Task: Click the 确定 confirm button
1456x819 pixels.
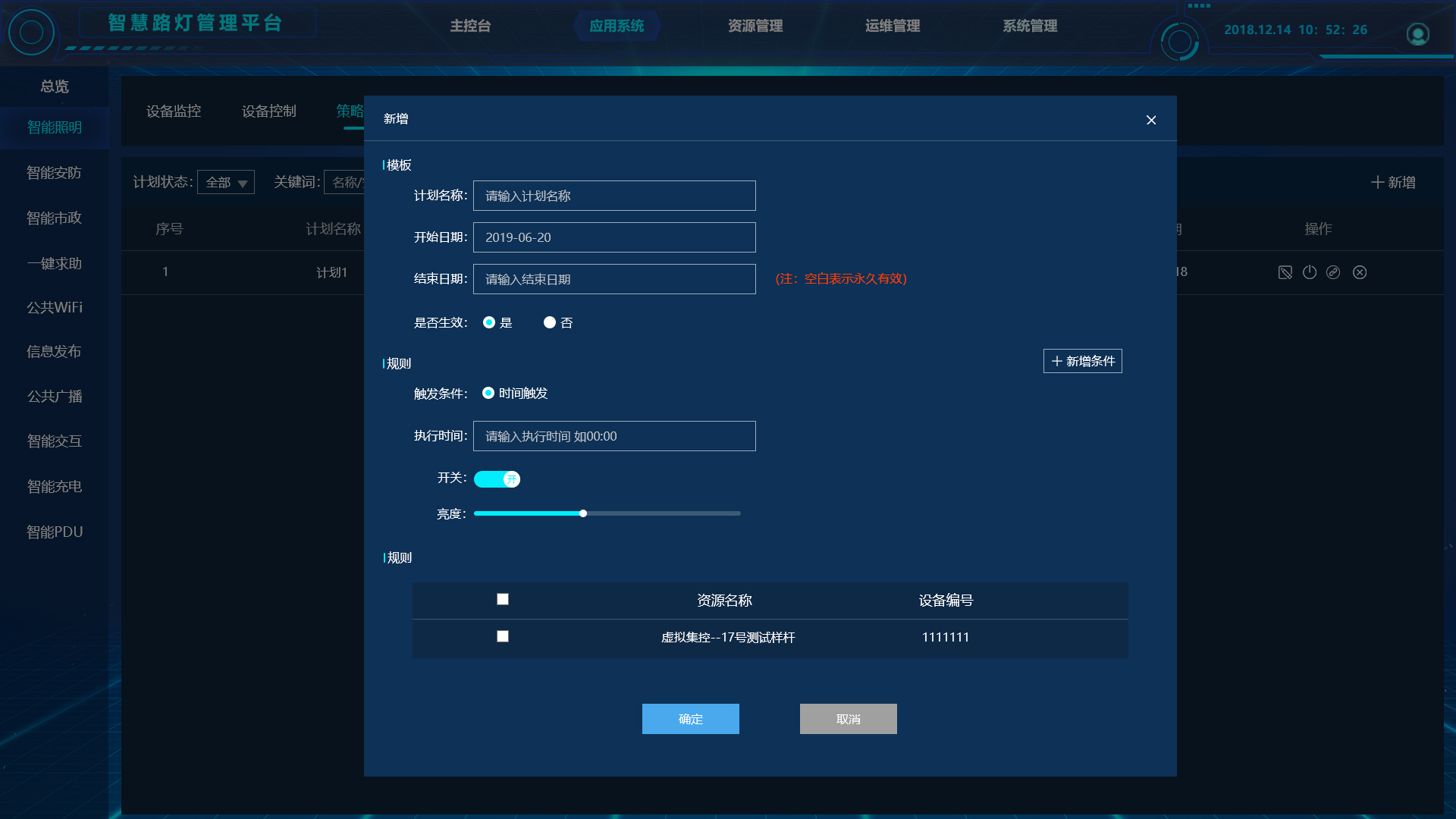Action: pyautogui.click(x=690, y=719)
